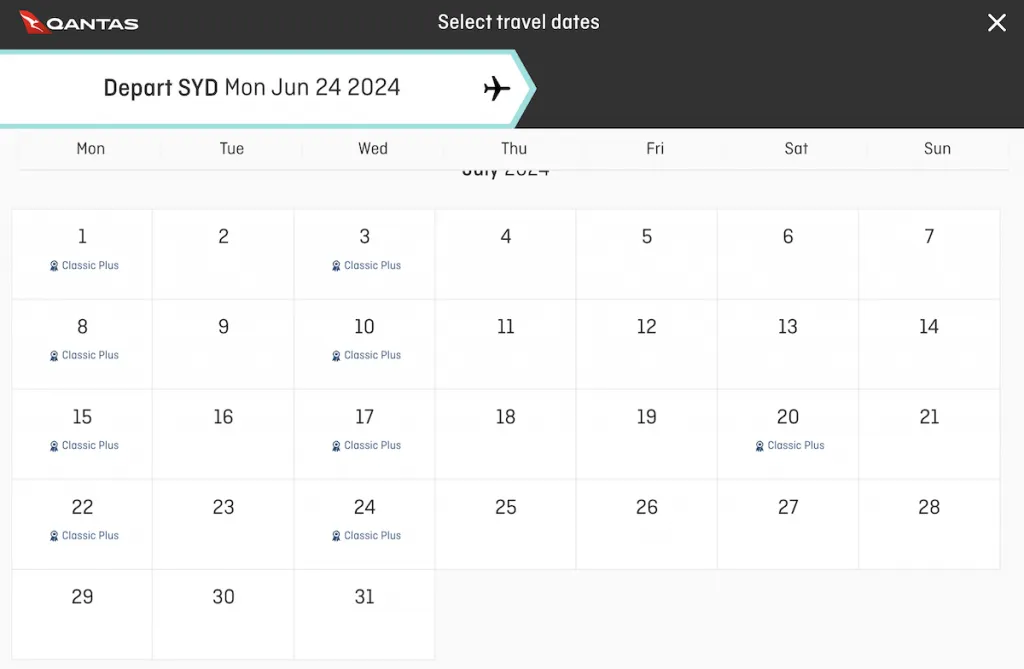Pick Friday July 19

[x=647, y=434]
